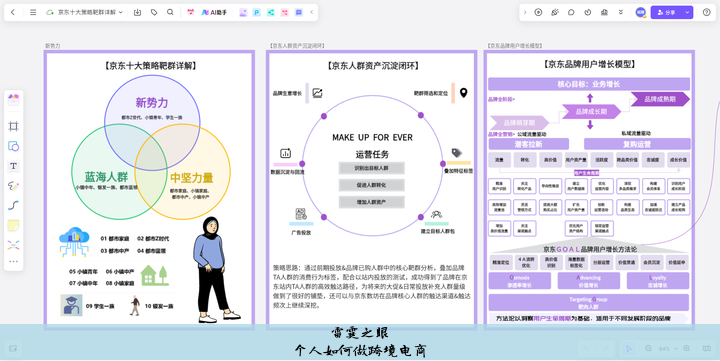This screenshot has width=720, height=361.
Task: Open help question mark icon
Action: tap(707, 12)
